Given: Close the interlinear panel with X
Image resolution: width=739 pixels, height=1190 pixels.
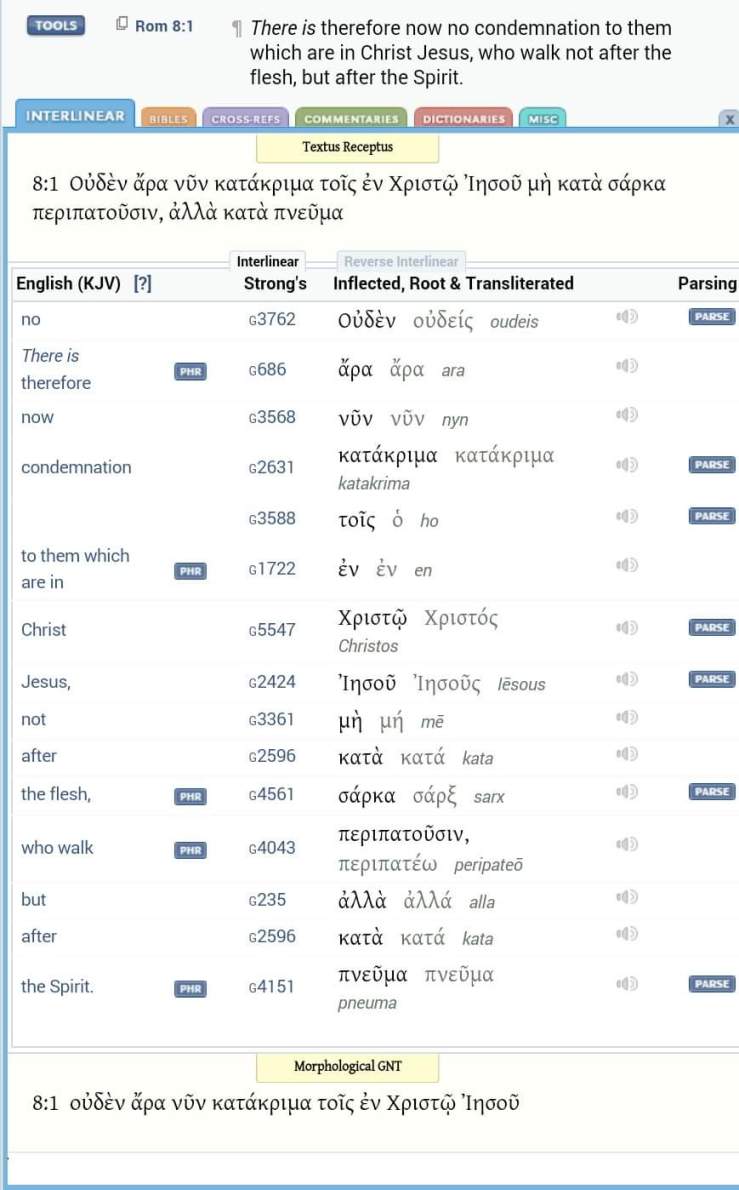Looking at the screenshot, I should pyautogui.click(x=729, y=119).
